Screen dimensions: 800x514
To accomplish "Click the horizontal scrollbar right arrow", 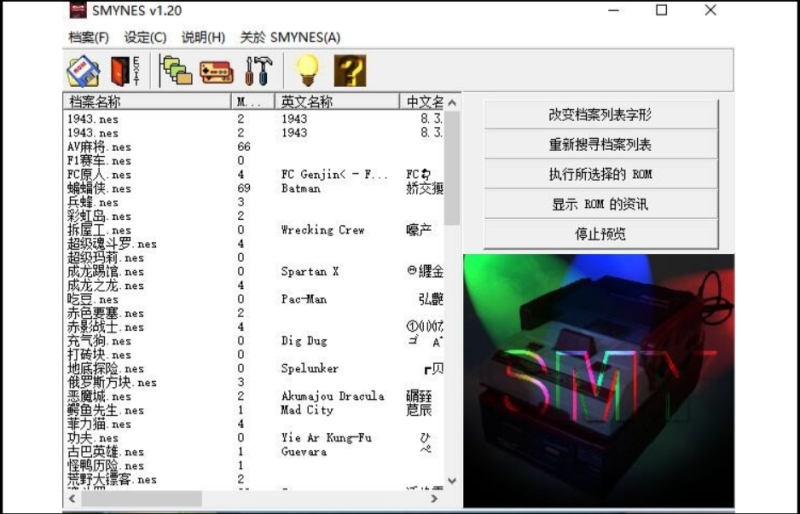I will [x=434, y=498].
